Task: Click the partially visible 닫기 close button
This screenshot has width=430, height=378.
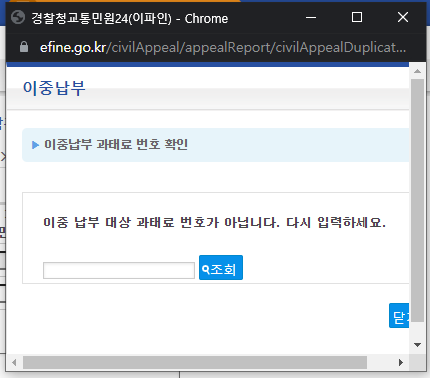Action: (399, 316)
